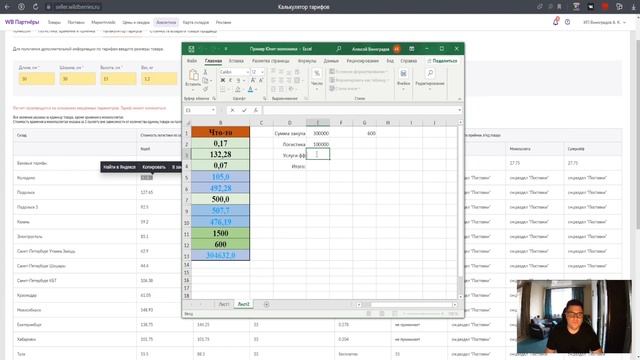Open Цены и скидки in the WB menu
This screenshot has width=640, height=360.
(x=136, y=22)
